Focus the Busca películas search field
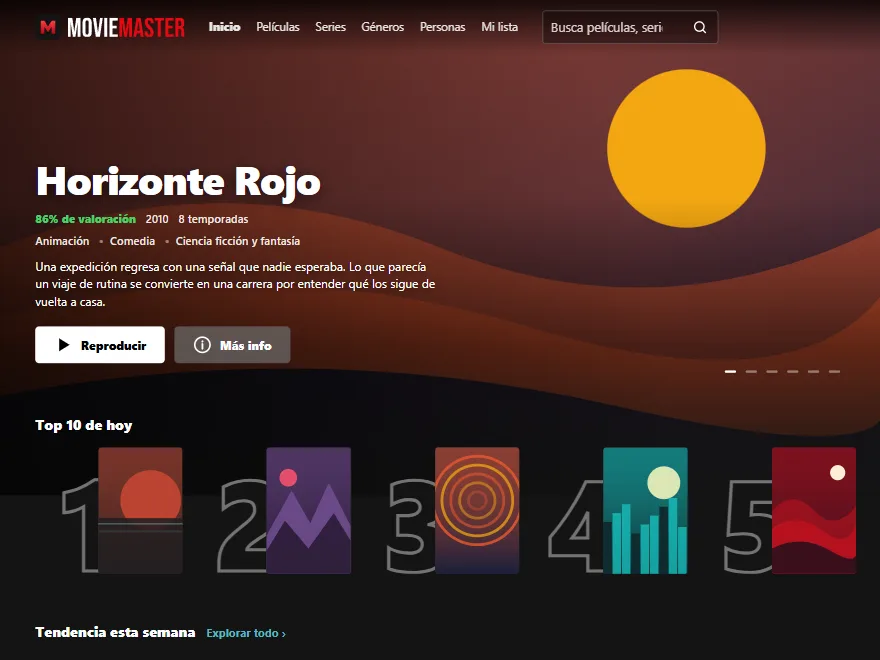This screenshot has height=660, width=880. tap(630, 27)
